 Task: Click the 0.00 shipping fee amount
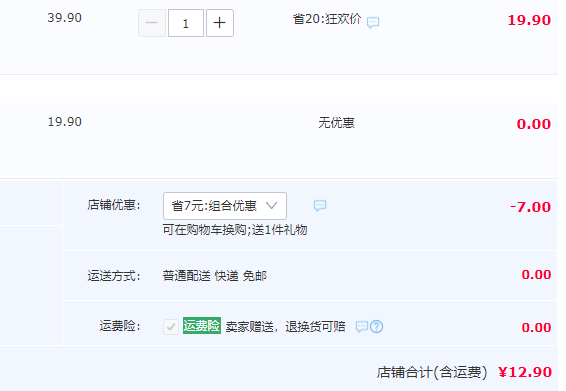(536, 275)
